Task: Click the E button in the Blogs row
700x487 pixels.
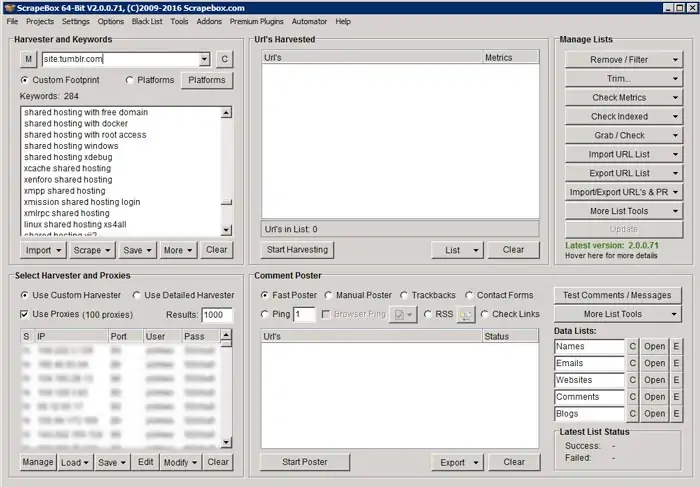Action: click(x=676, y=414)
